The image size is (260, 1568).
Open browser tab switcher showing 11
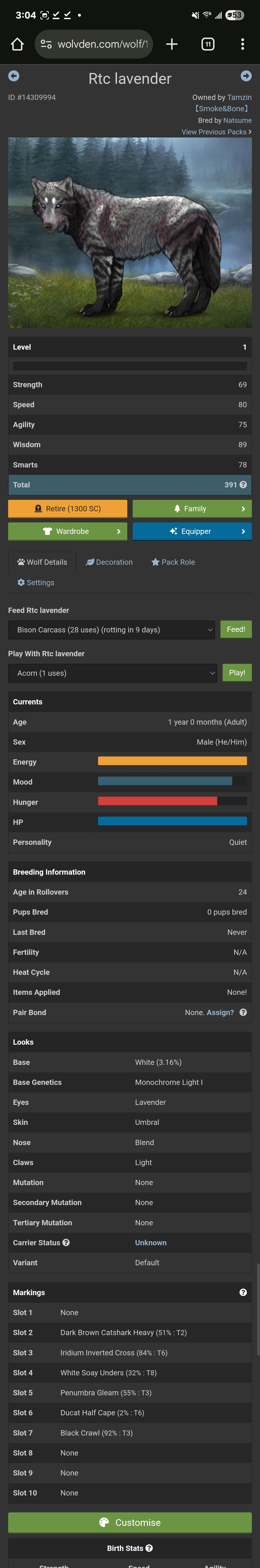[x=208, y=44]
